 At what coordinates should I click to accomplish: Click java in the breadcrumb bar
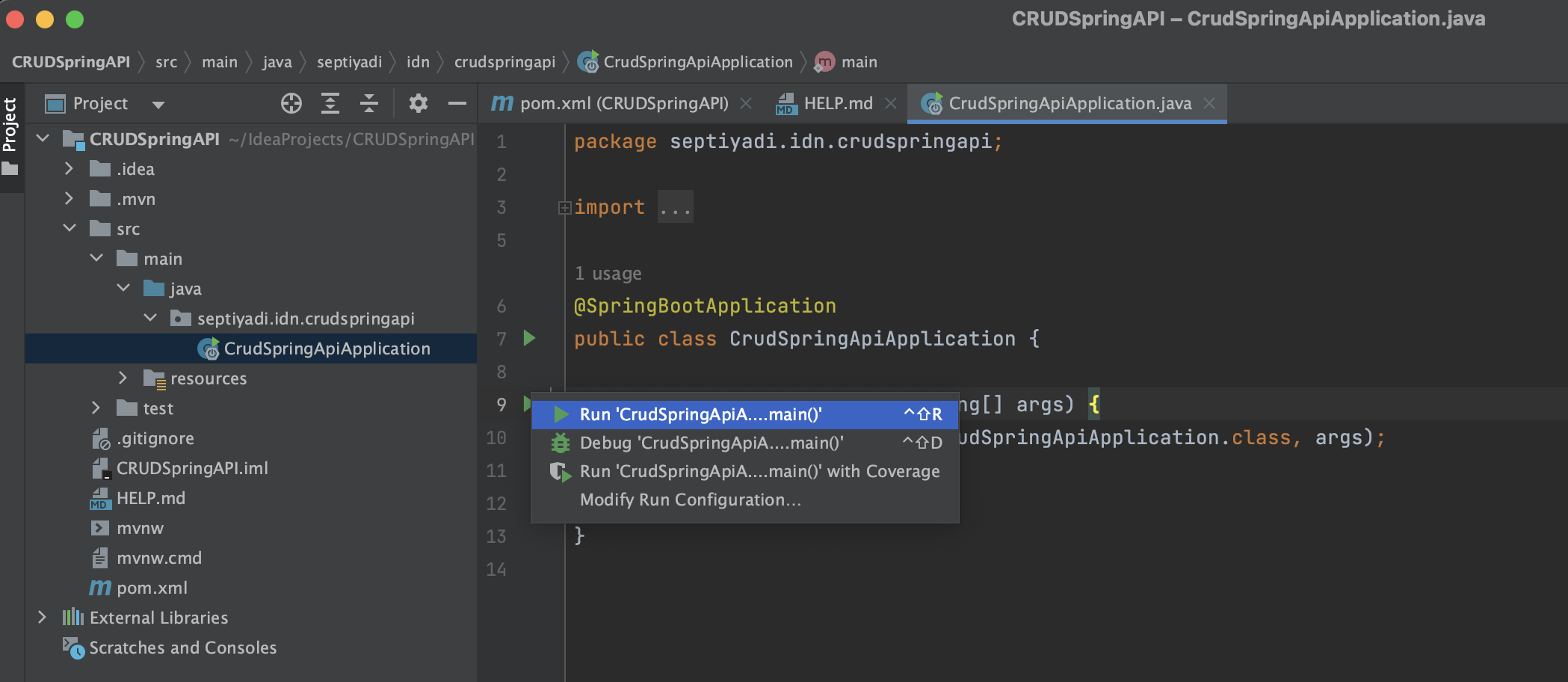click(277, 62)
